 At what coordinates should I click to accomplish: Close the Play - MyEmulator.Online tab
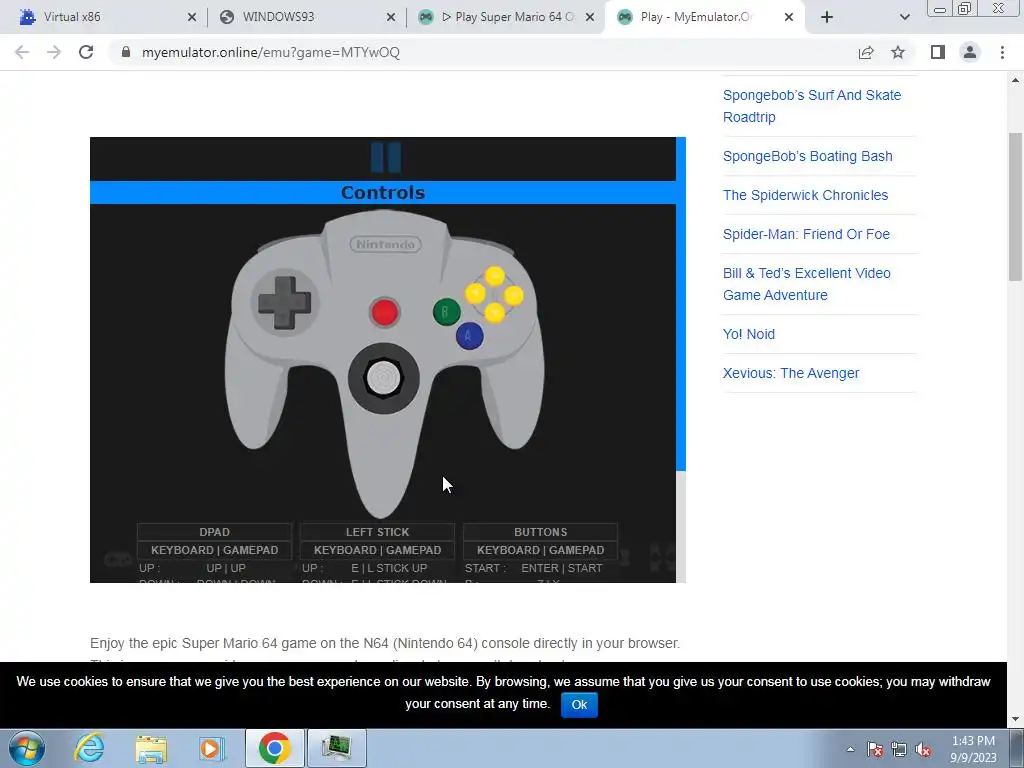click(x=788, y=17)
